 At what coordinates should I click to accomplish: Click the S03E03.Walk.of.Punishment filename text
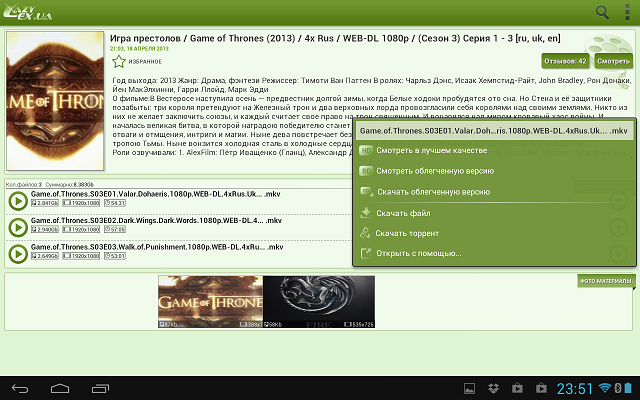tap(157, 247)
